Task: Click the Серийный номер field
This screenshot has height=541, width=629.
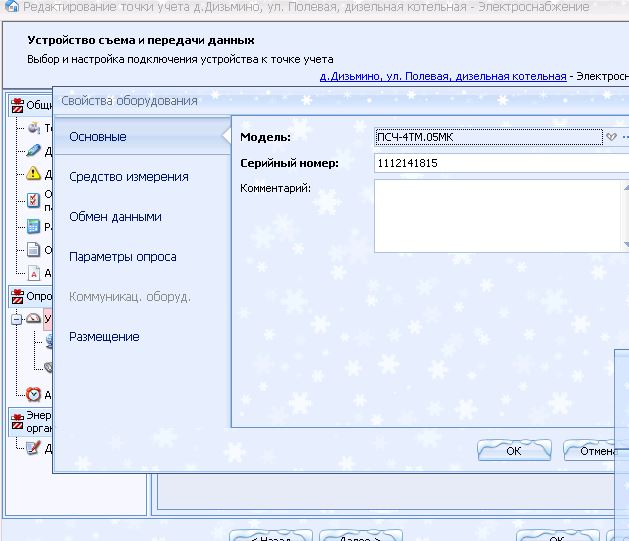Action: tap(501, 163)
